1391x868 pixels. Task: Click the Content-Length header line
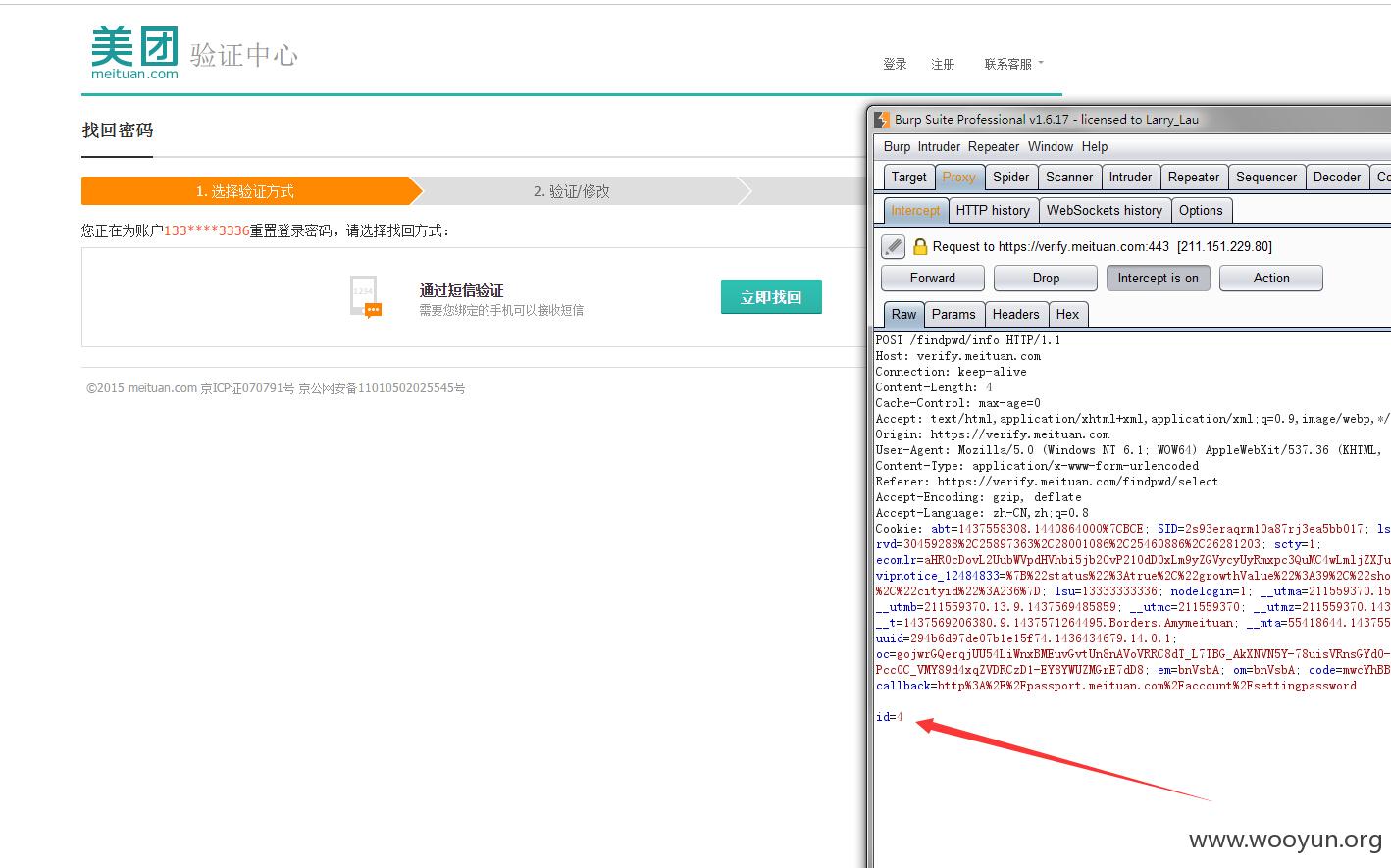coord(934,387)
